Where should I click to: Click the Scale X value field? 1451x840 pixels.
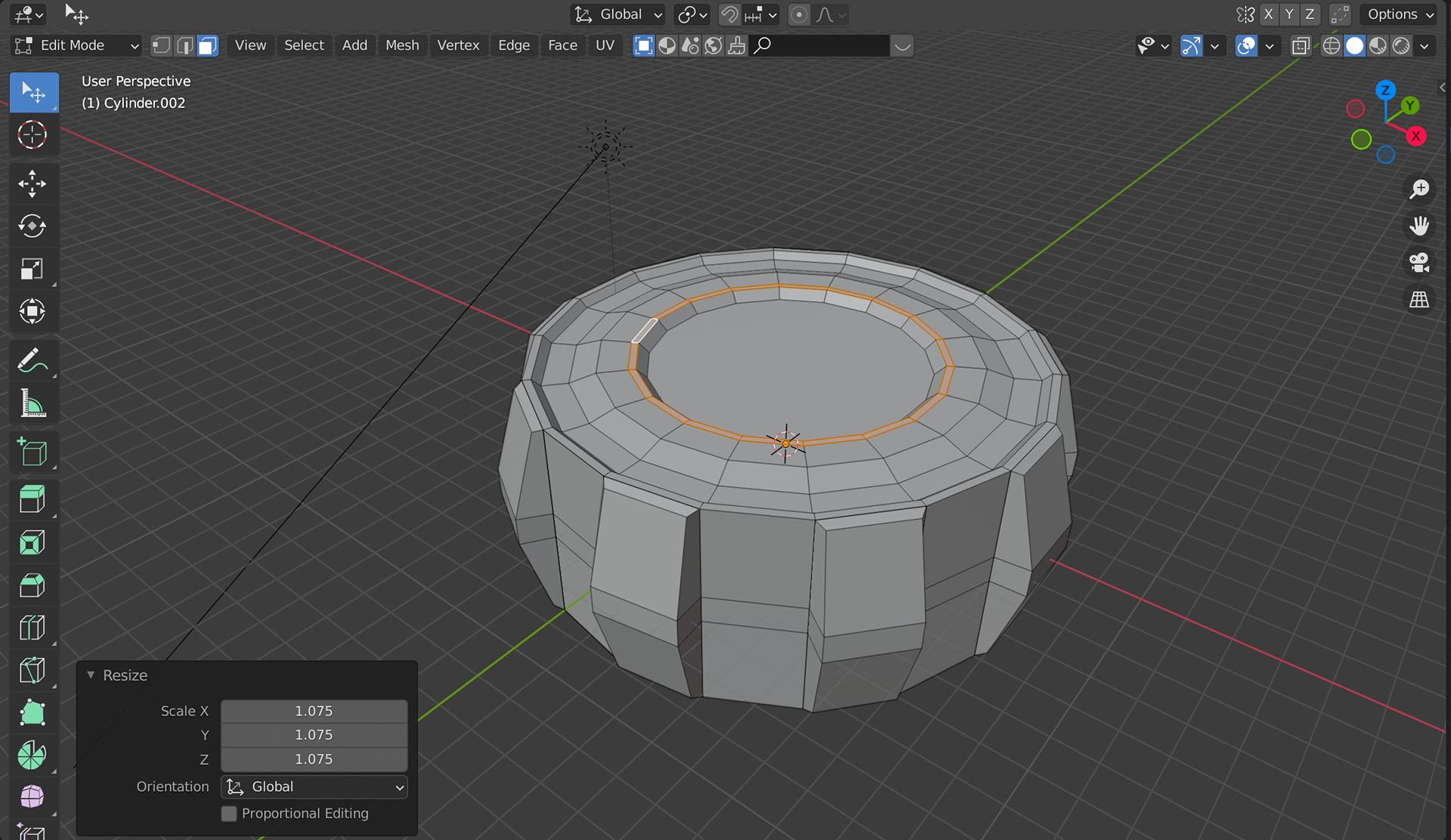pos(314,711)
